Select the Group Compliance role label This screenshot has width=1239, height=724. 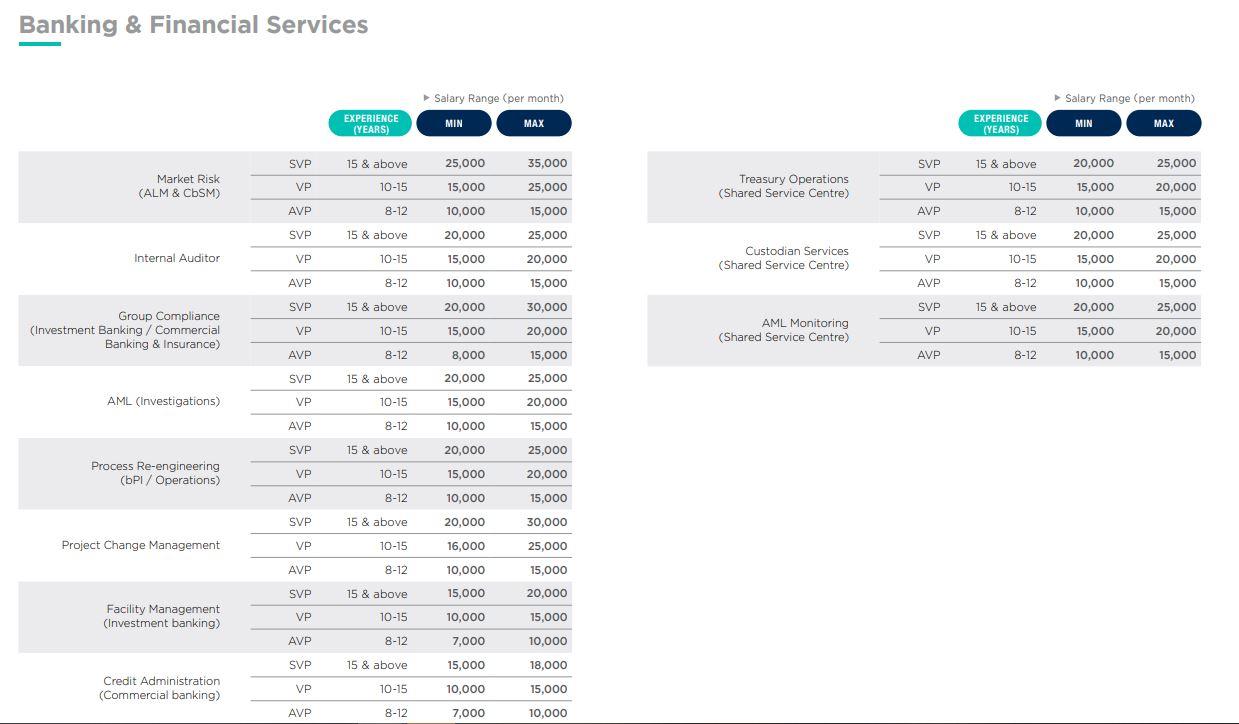[126, 330]
